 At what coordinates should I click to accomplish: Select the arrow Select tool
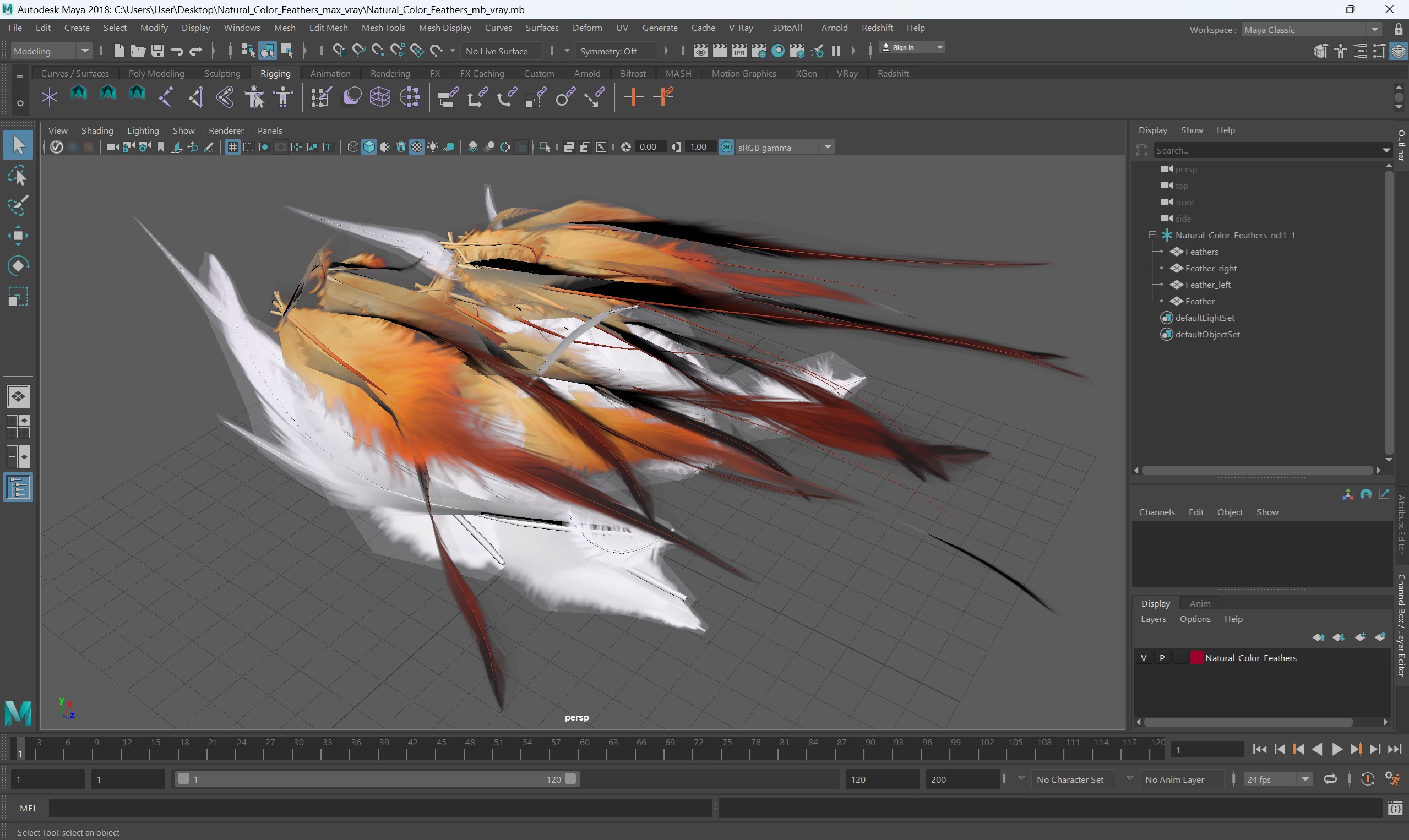pyautogui.click(x=18, y=145)
